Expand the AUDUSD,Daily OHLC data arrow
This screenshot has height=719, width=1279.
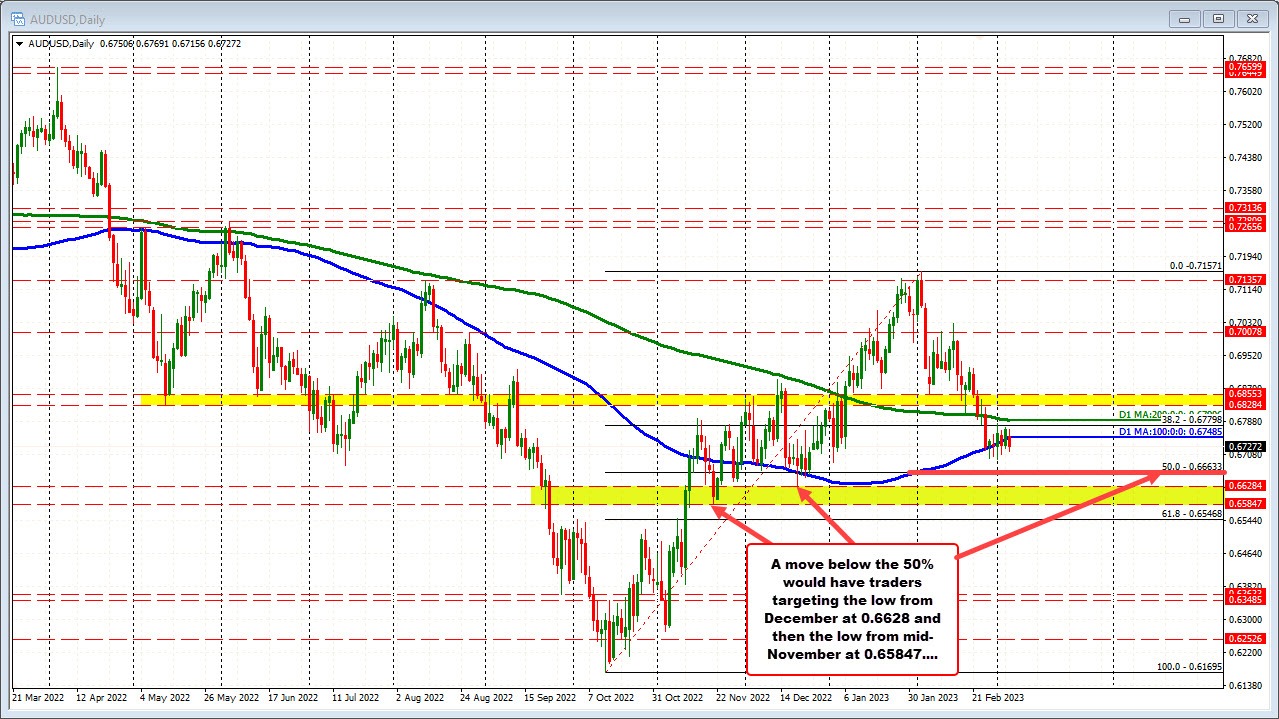(19, 43)
